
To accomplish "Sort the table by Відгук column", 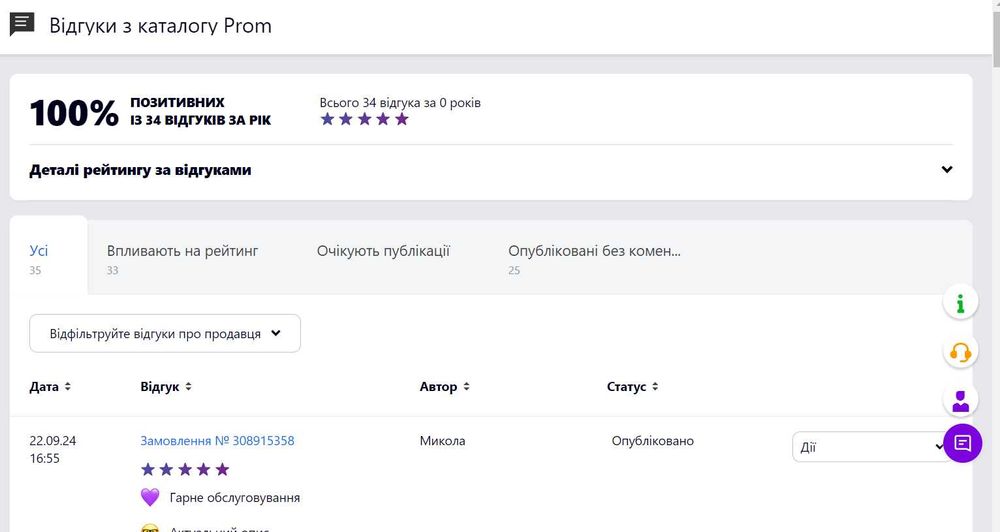I will point(166,387).
